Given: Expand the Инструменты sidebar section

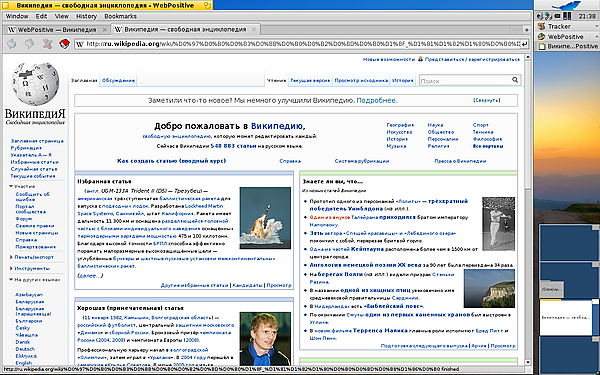Looking at the screenshot, I should tap(11, 268).
